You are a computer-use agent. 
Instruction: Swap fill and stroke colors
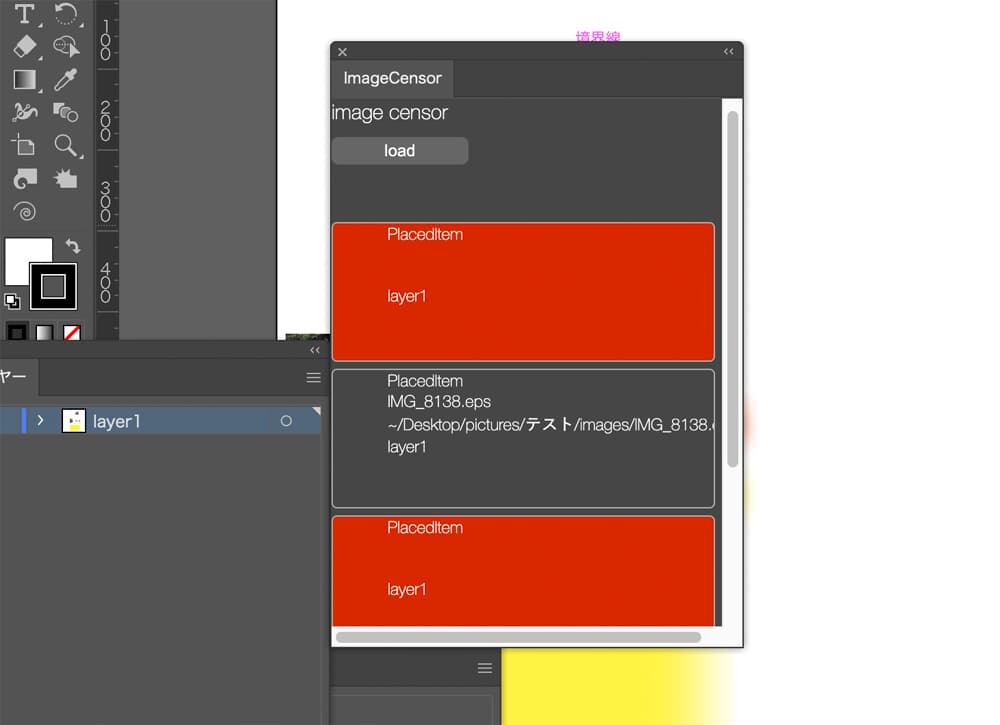click(x=72, y=245)
